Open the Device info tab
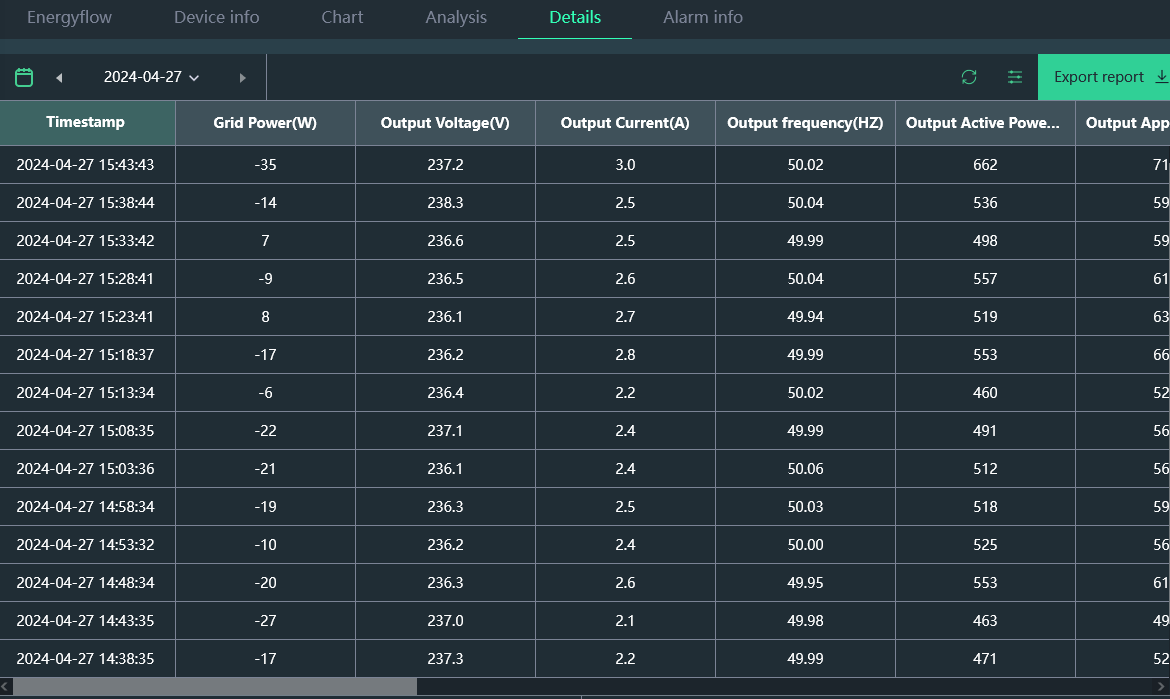The image size is (1170, 699). (216, 17)
